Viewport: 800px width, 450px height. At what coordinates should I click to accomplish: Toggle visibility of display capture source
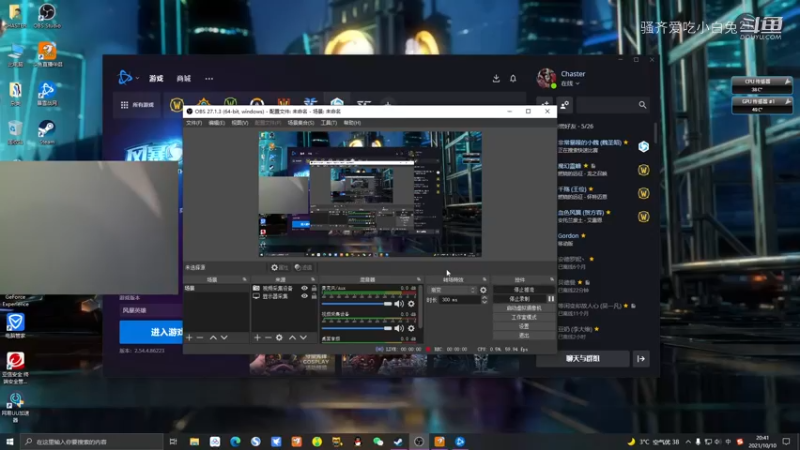point(305,296)
